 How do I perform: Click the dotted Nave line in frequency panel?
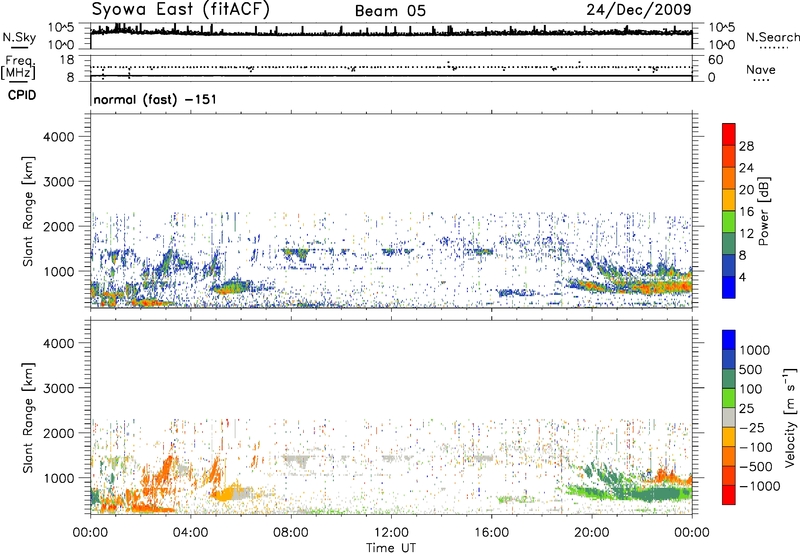391,67
